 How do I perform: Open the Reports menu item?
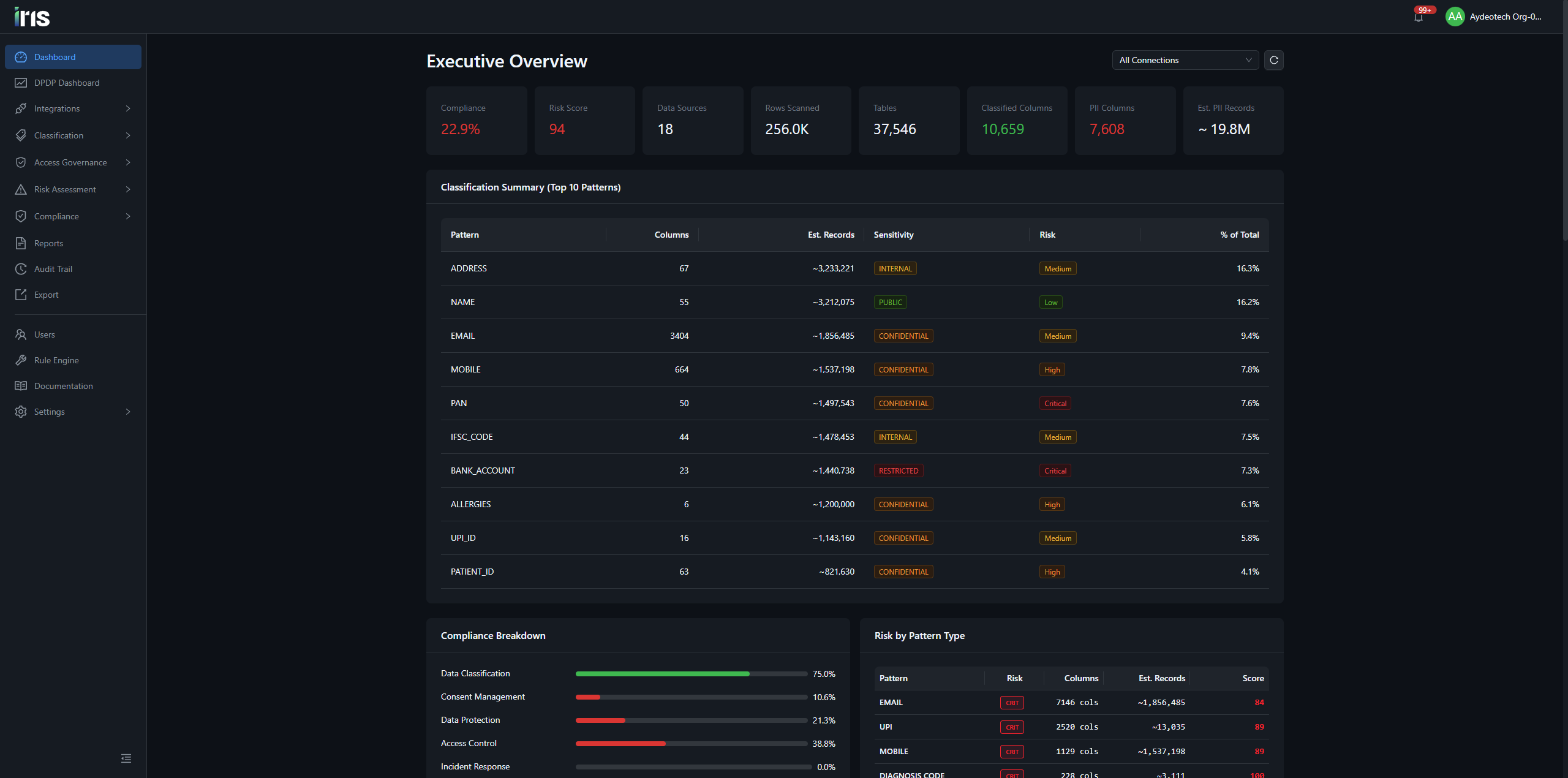click(x=73, y=243)
